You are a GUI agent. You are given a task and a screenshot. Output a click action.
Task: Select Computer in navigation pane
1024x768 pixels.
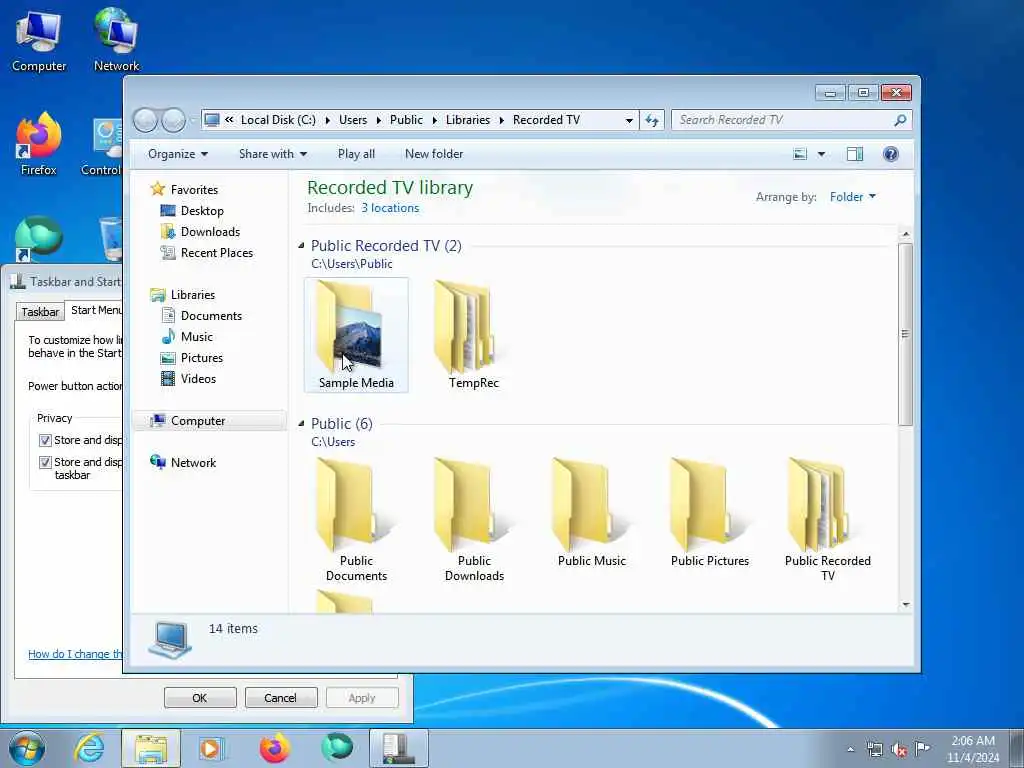pyautogui.click(x=210, y=421)
